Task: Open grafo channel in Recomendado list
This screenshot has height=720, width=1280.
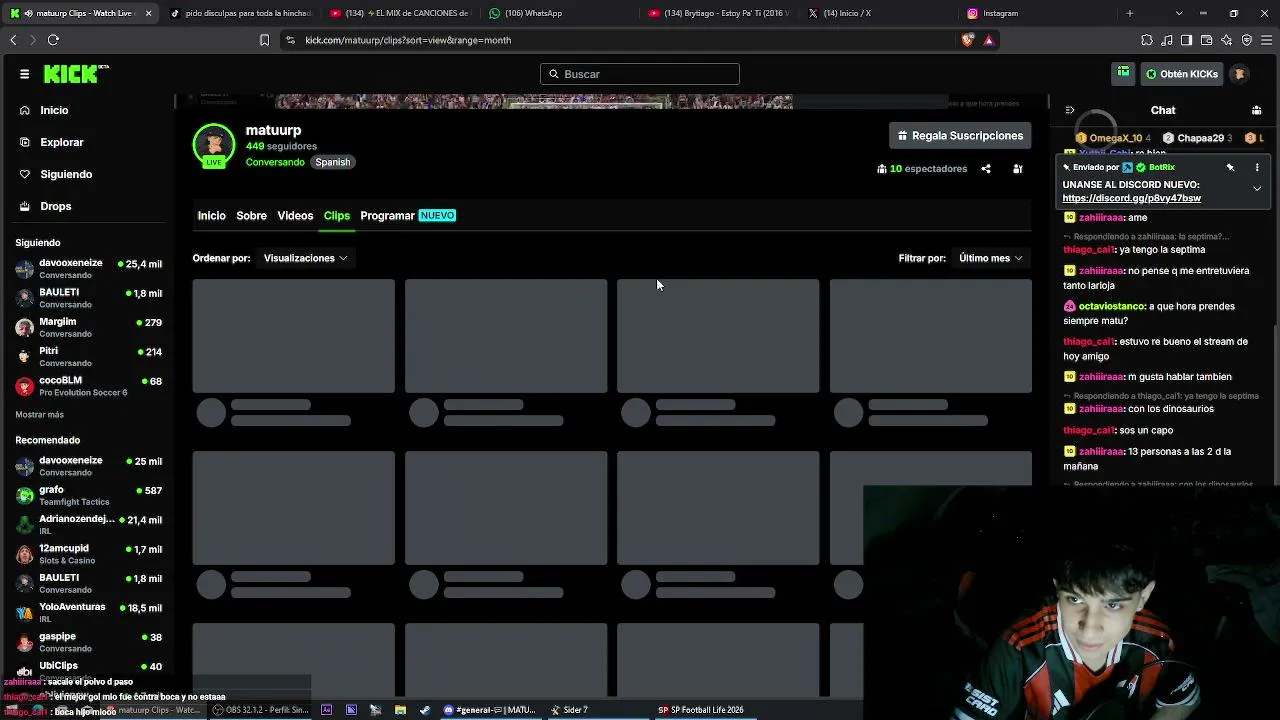Action: (x=88, y=496)
